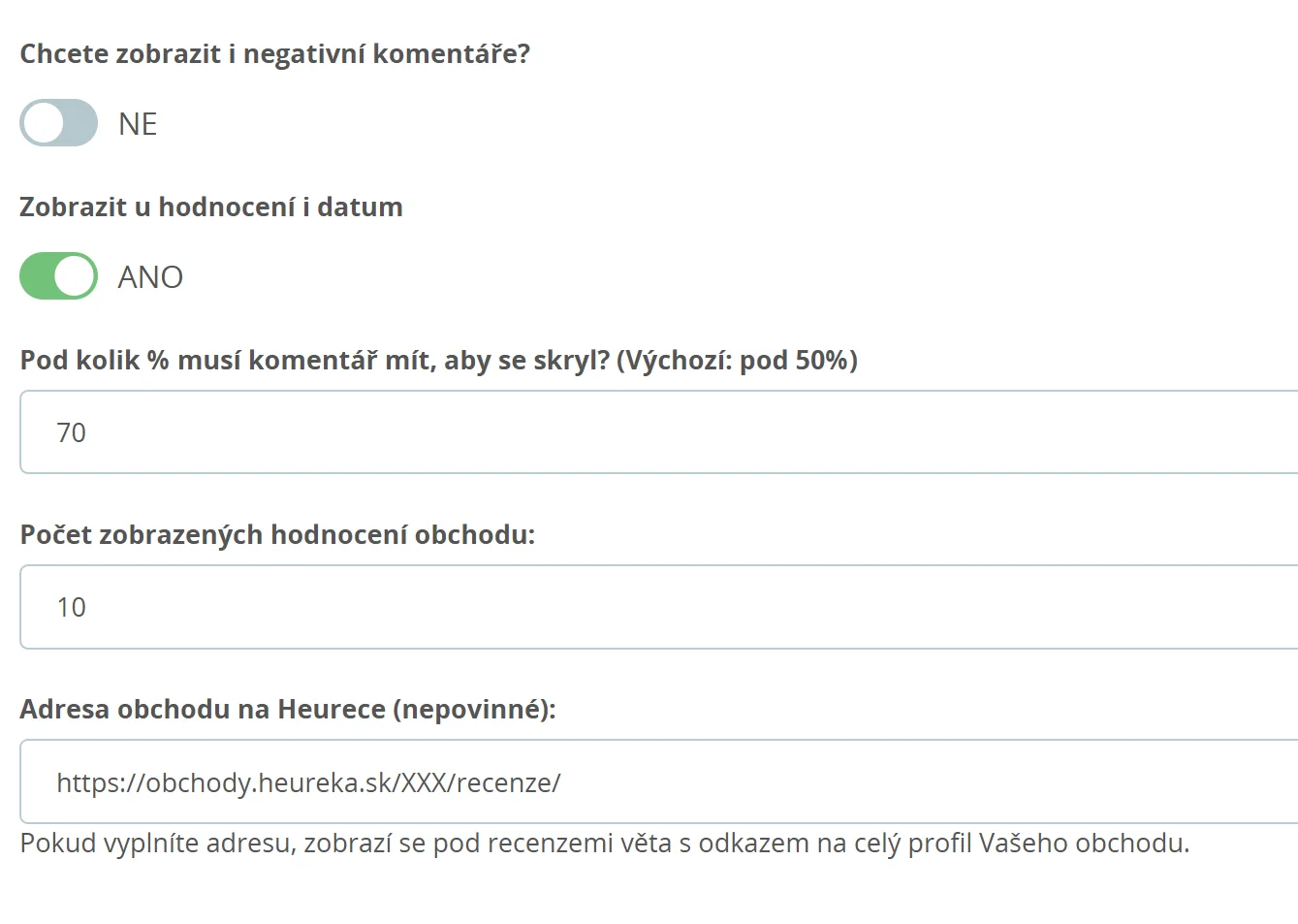The width and height of the screenshot is (1298, 924).
Task: Click the gray track of the negative comments toggle
Action: click(79, 123)
